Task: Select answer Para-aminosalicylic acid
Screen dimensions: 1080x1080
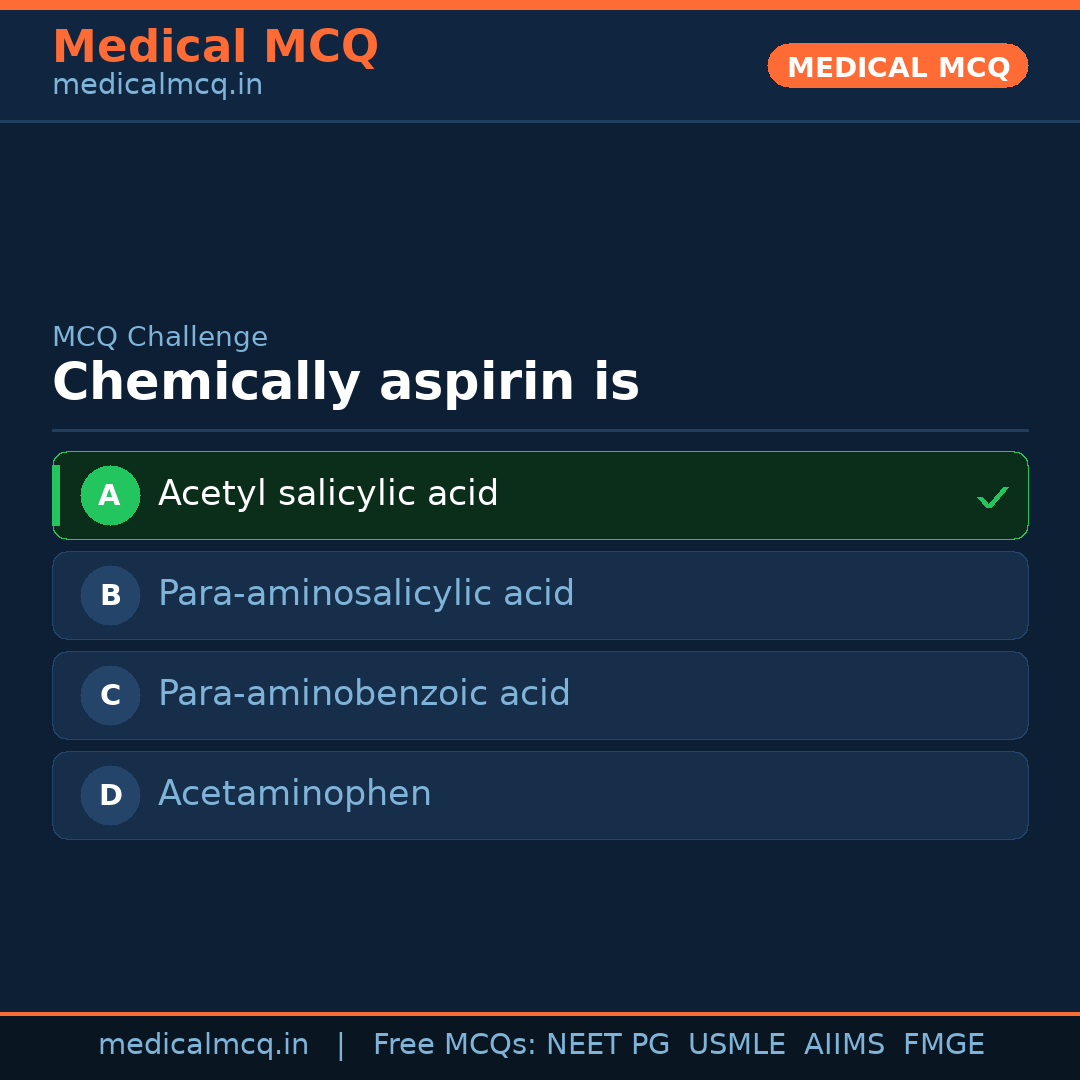Action: (x=366, y=594)
